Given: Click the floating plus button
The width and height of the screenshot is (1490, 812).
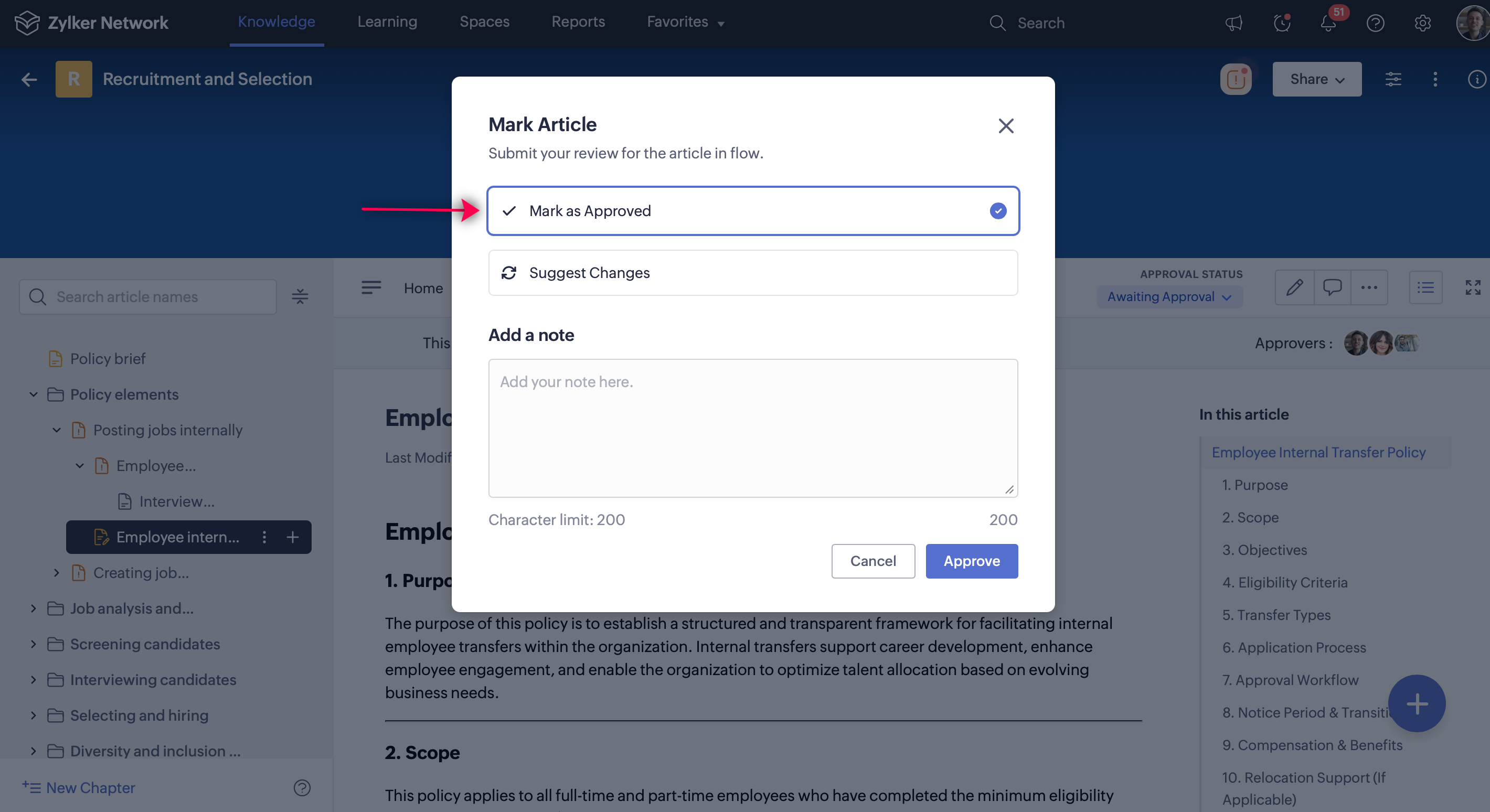Looking at the screenshot, I should (x=1417, y=703).
